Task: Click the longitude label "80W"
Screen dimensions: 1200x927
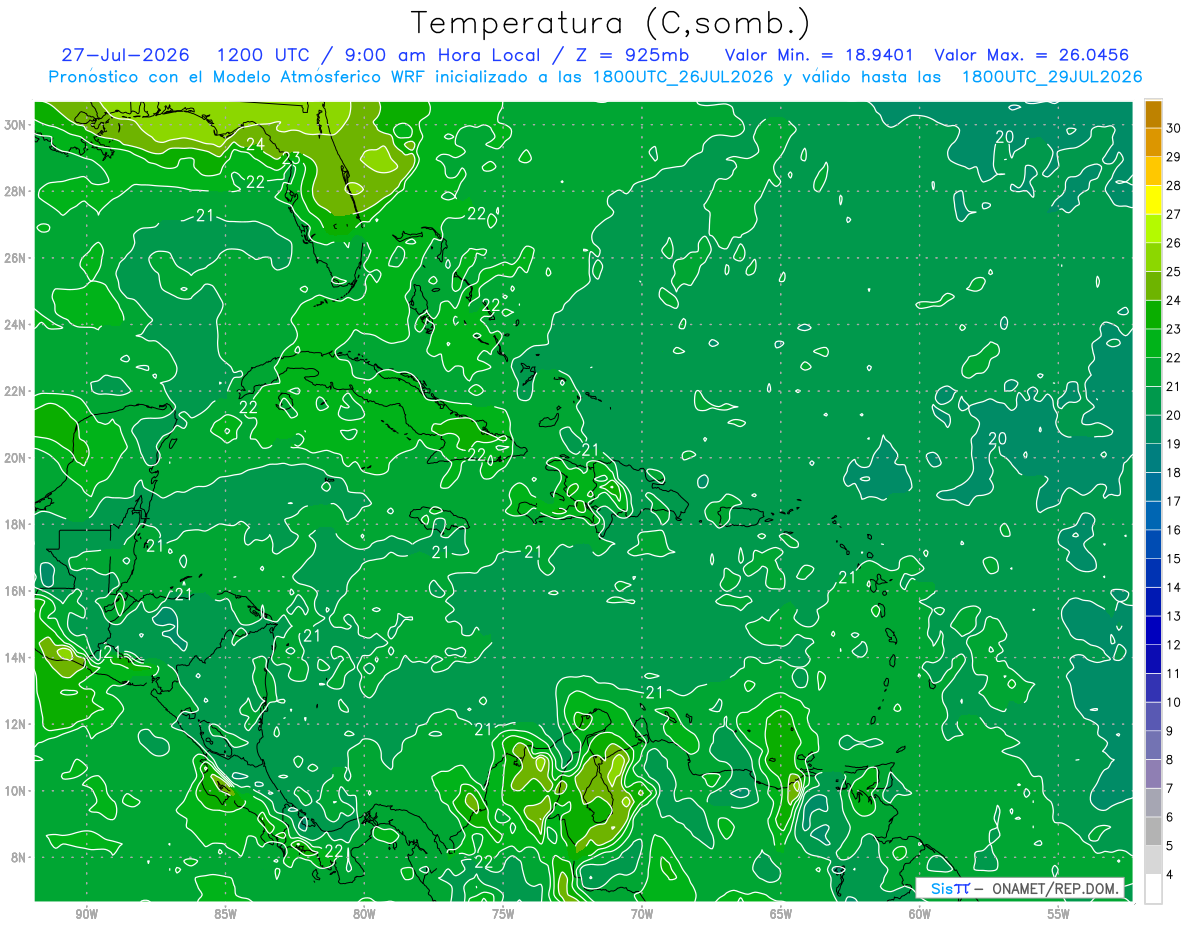Action: click(364, 914)
